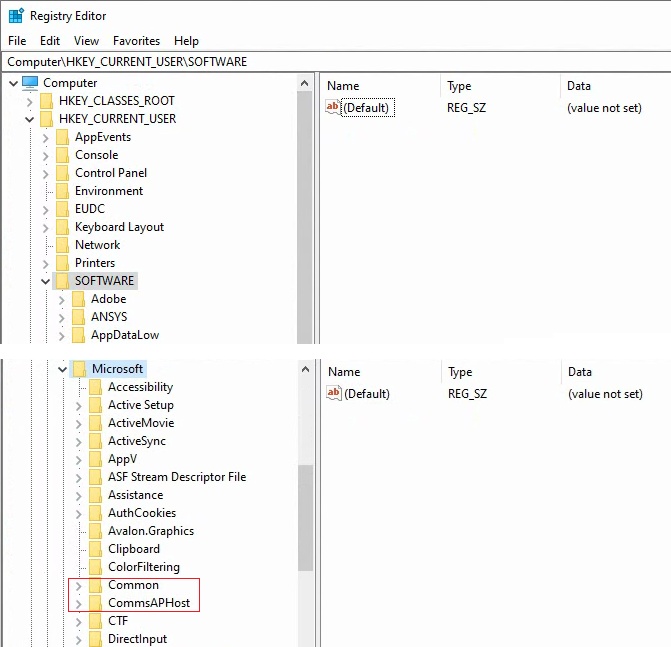Click the registry path address bar
The image size is (671, 647).
(335, 61)
